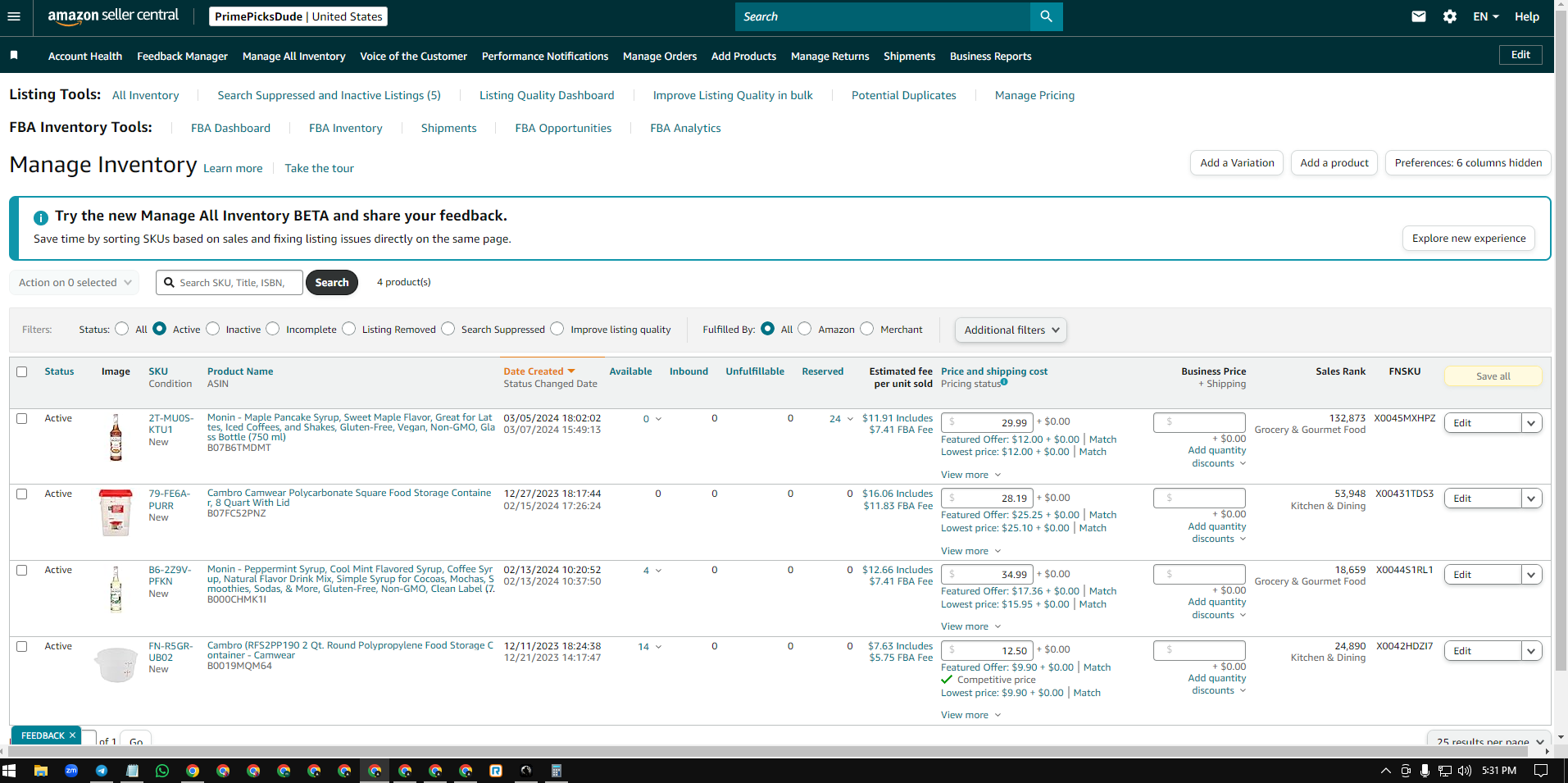Open the EN language dropdown
1568x783 pixels.
coord(1485,16)
